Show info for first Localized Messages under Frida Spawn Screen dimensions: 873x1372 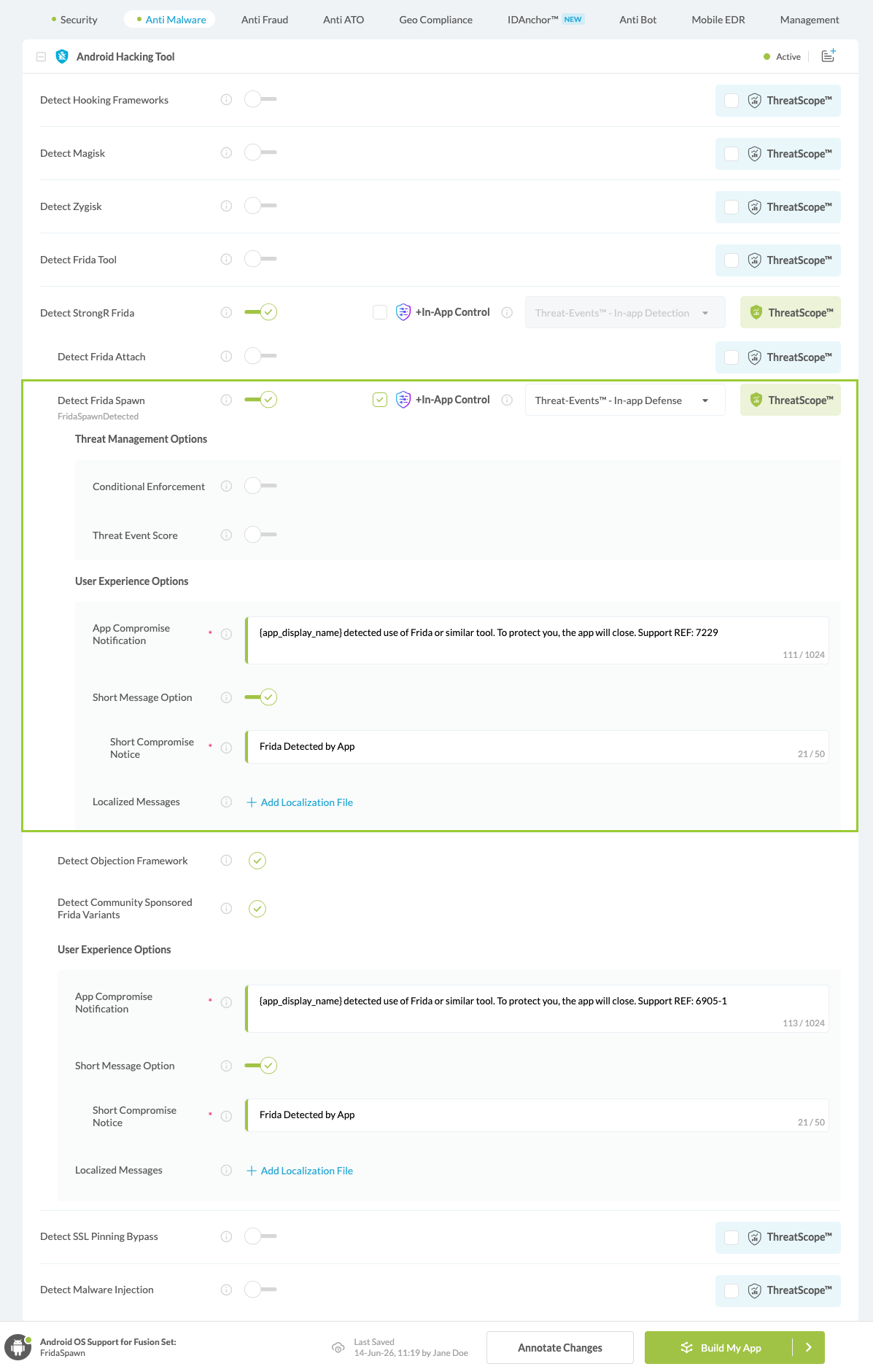tap(226, 802)
